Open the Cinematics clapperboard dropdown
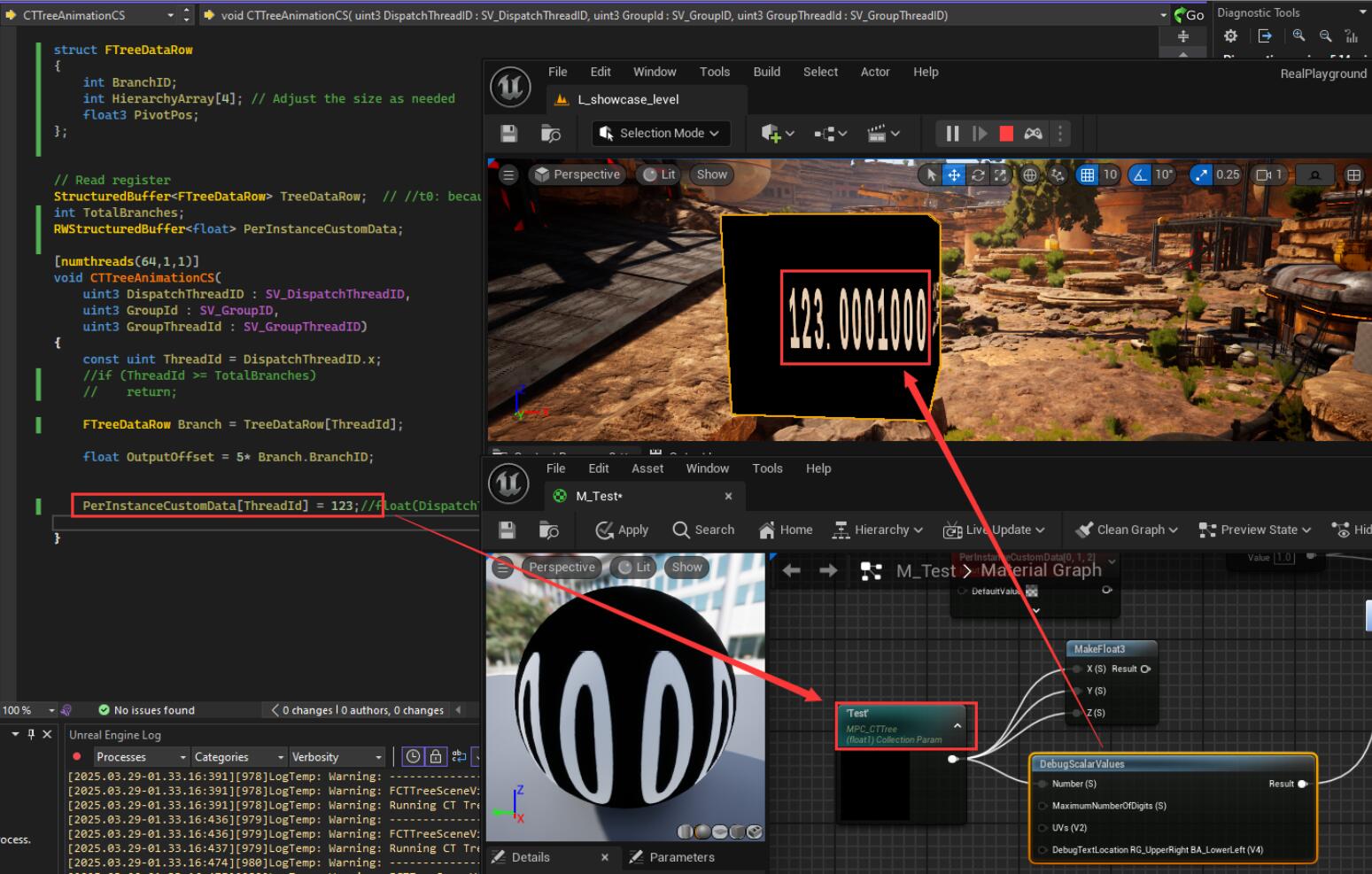The width and height of the screenshot is (1372, 874). click(883, 134)
